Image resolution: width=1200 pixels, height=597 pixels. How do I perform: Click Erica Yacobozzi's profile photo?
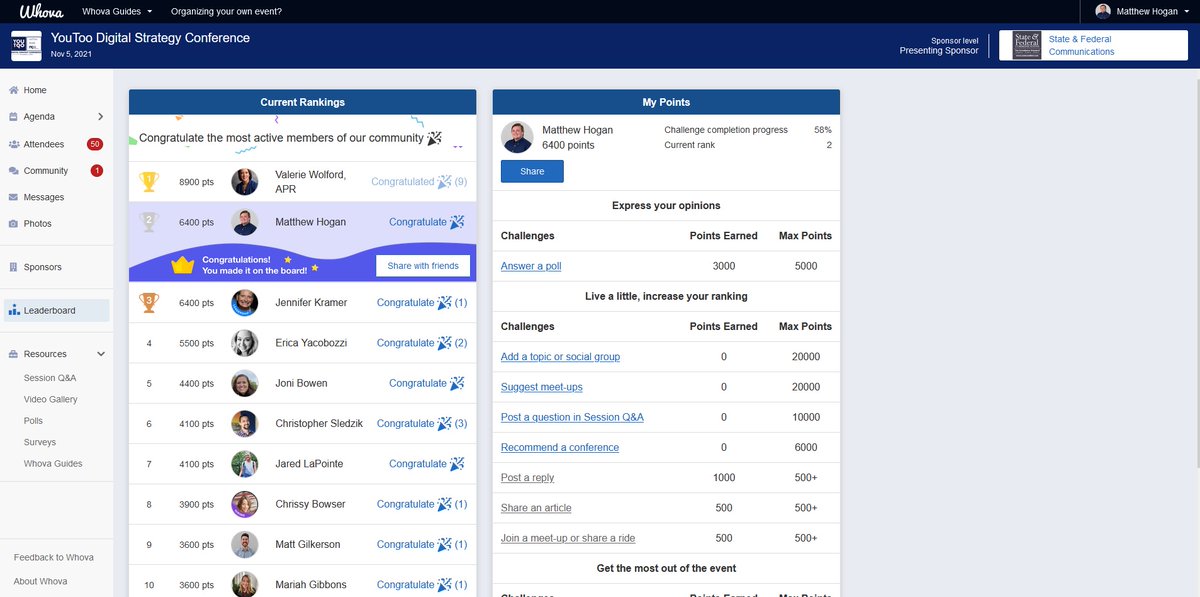pyautogui.click(x=245, y=343)
